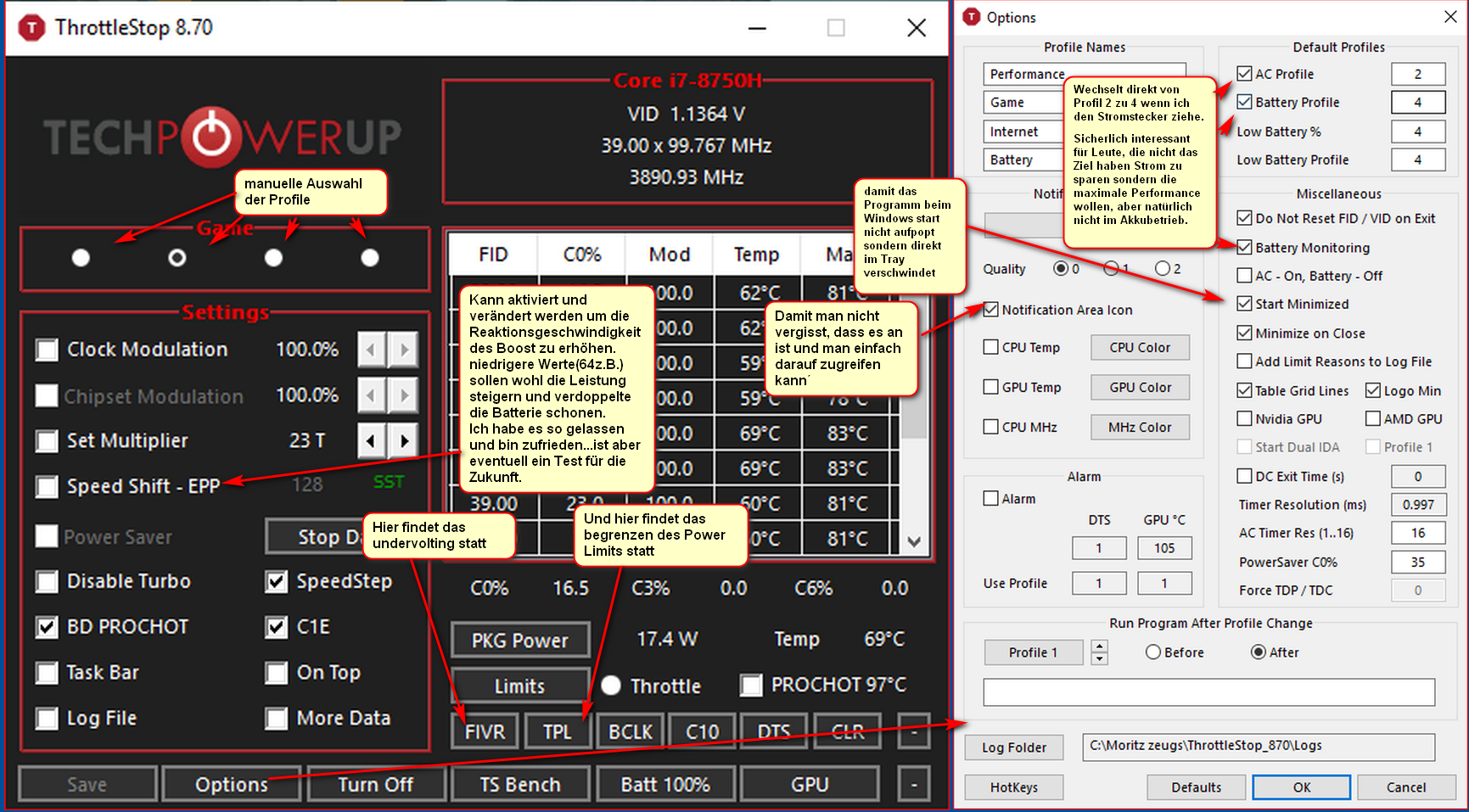Toggle the PROCHOT 97°C checkbox
The image size is (1469, 812).
pyautogui.click(x=751, y=685)
